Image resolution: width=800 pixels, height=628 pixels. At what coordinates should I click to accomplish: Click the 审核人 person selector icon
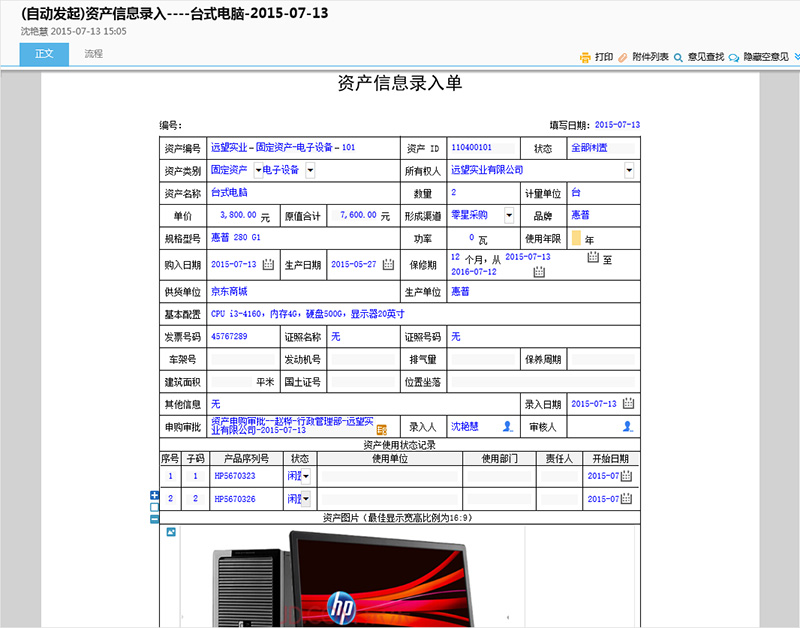click(628, 426)
